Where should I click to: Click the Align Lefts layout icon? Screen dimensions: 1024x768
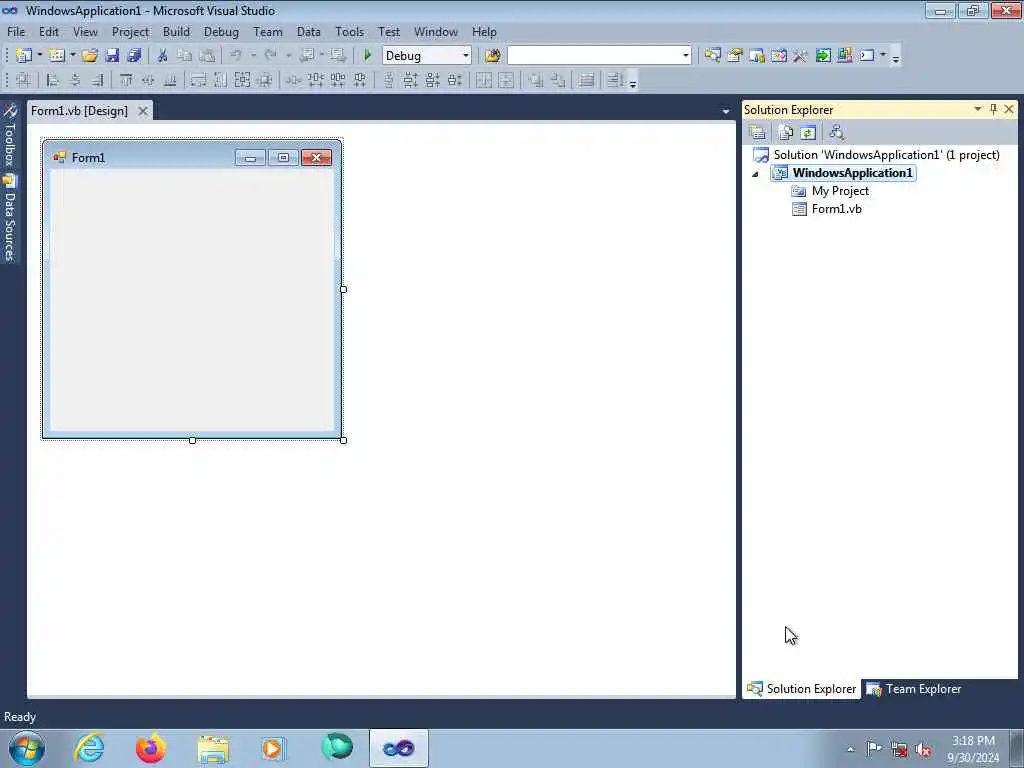[53, 80]
